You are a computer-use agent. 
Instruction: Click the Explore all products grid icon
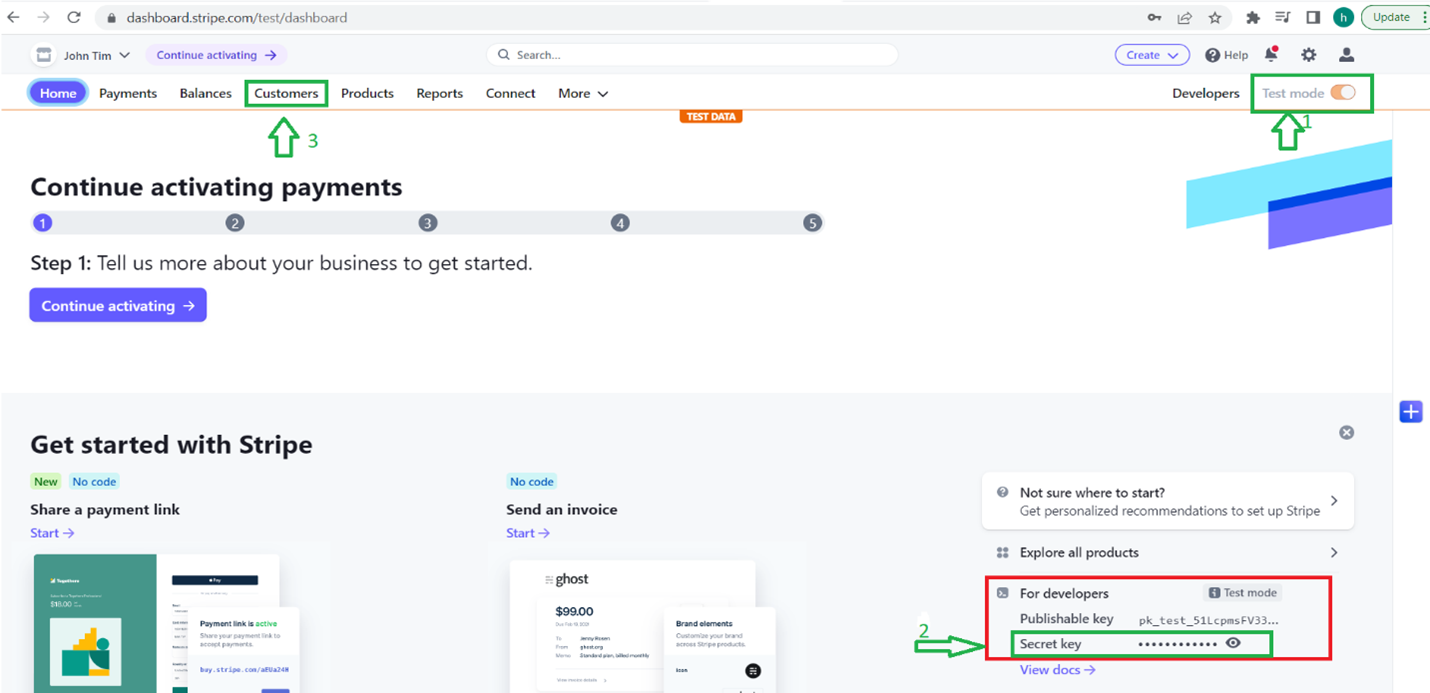(x=1003, y=552)
